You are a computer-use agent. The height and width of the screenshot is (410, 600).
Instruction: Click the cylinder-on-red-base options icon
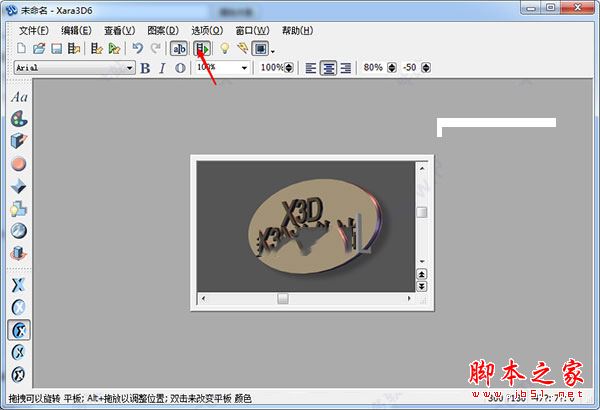[19, 253]
